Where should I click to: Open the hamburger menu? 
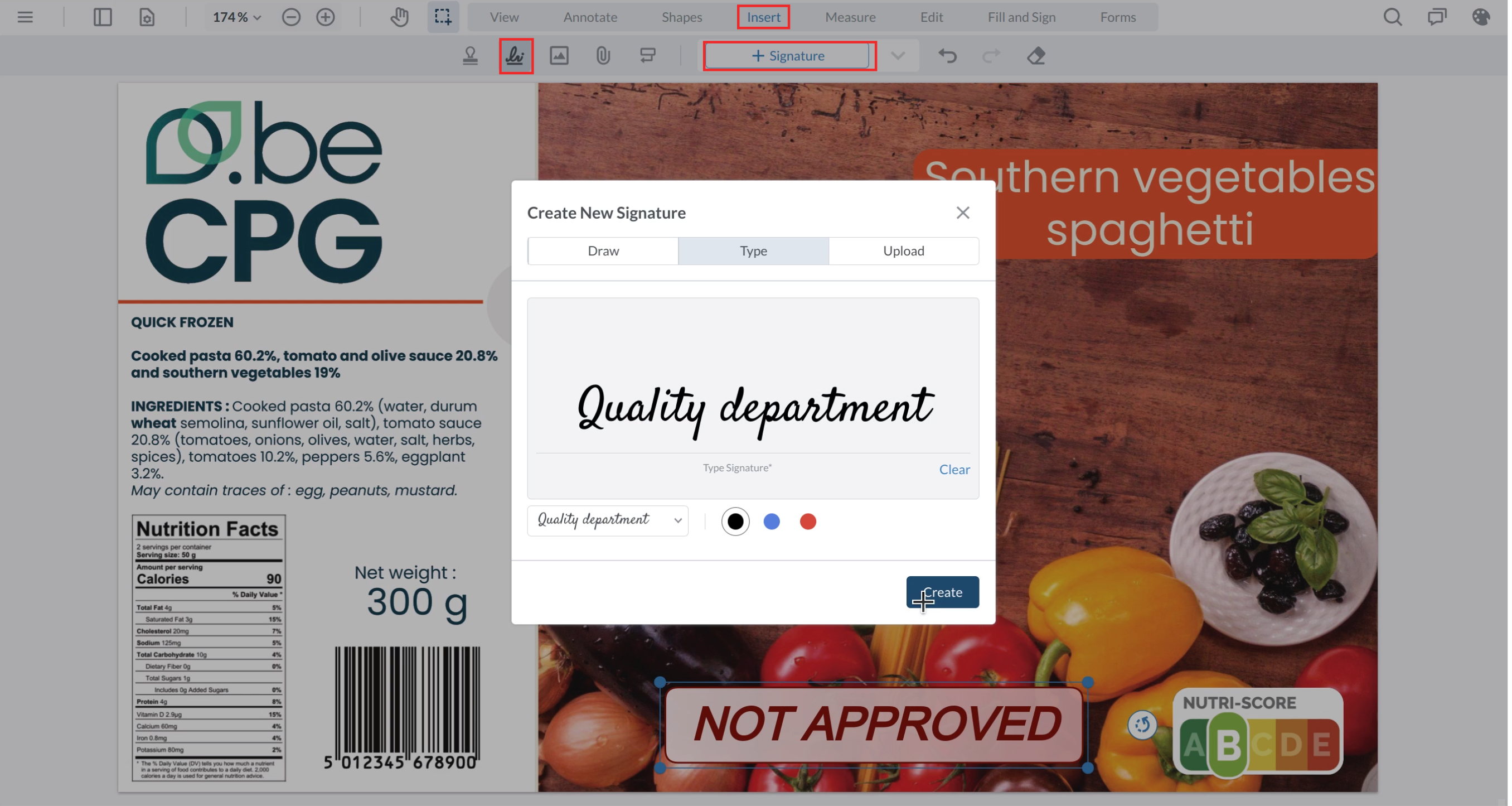(x=25, y=17)
